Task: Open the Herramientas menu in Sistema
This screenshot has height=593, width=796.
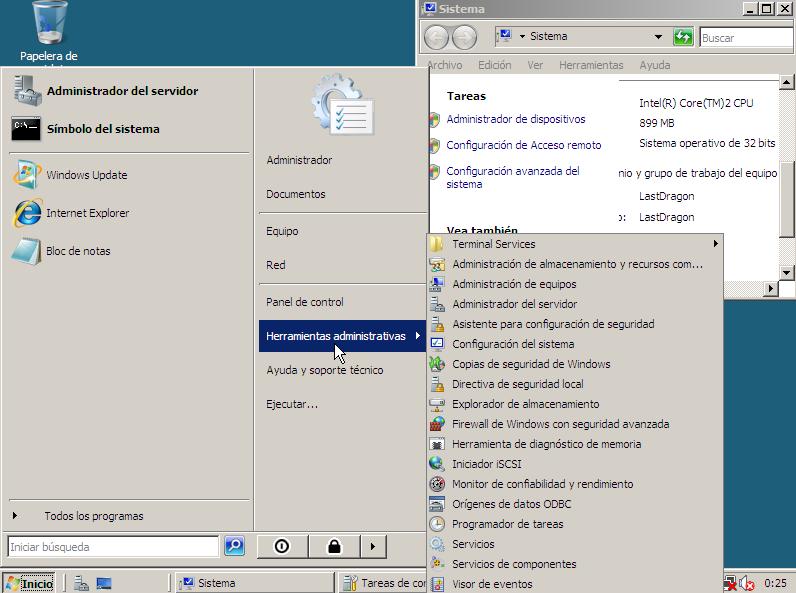Action: click(590, 65)
